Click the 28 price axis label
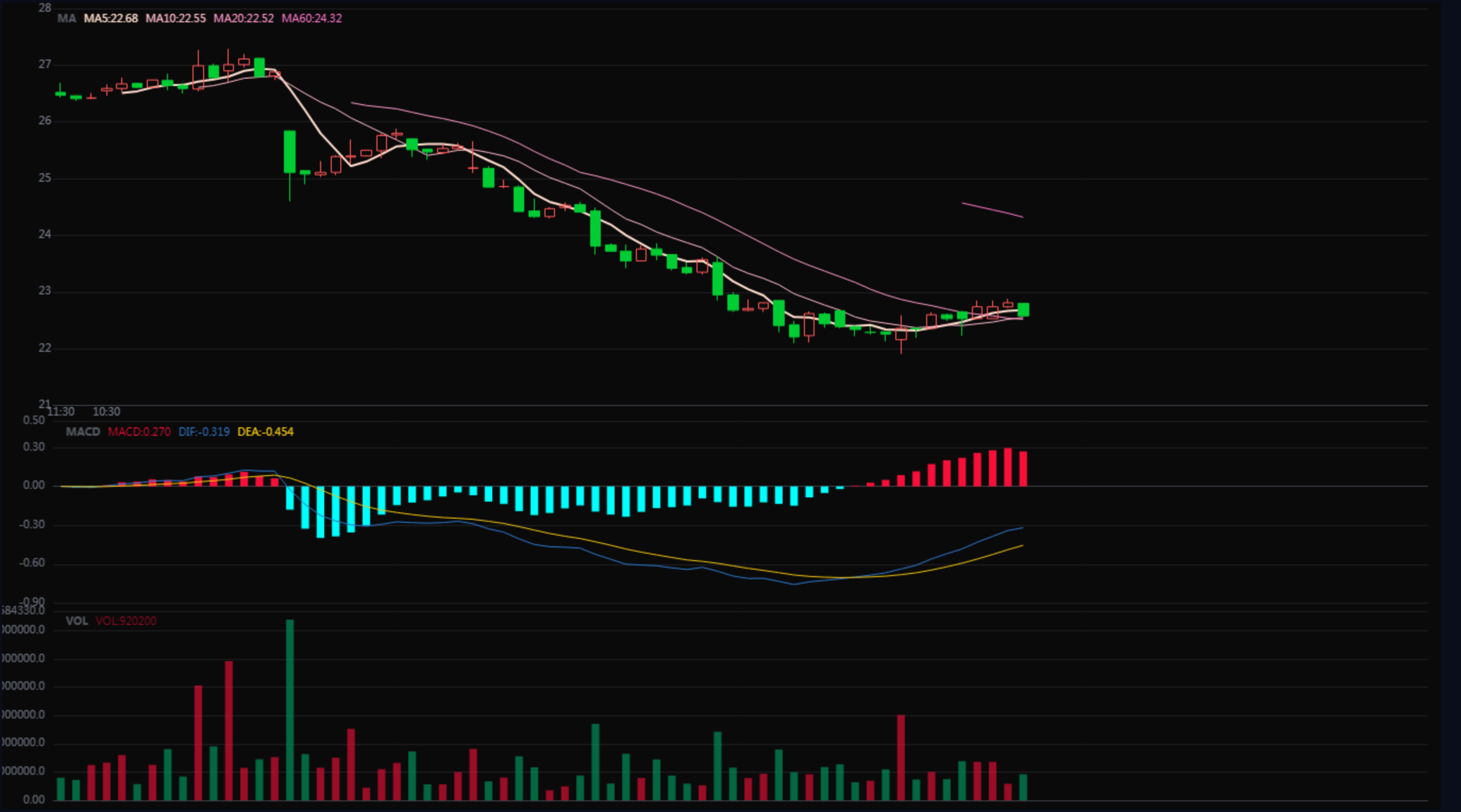This screenshot has height=812, width=1461. tap(45, 8)
